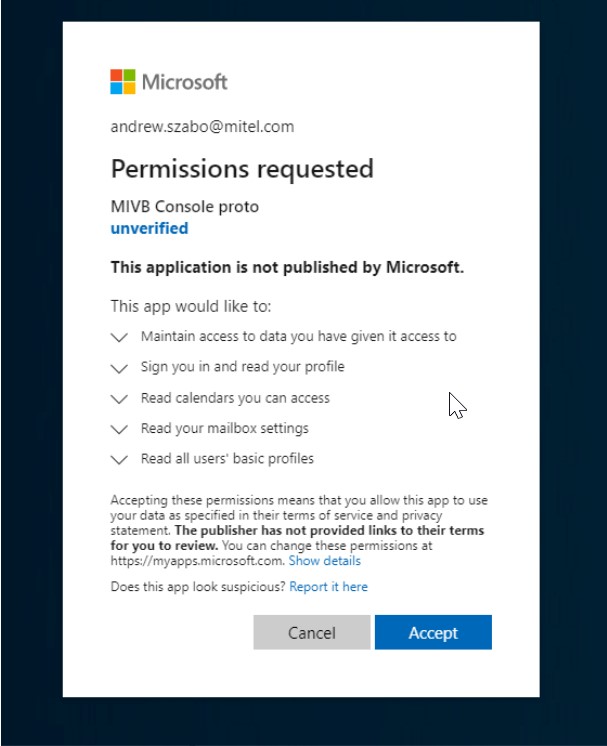Click the Microsoft four-square logo
607x746 pixels.
point(123,82)
